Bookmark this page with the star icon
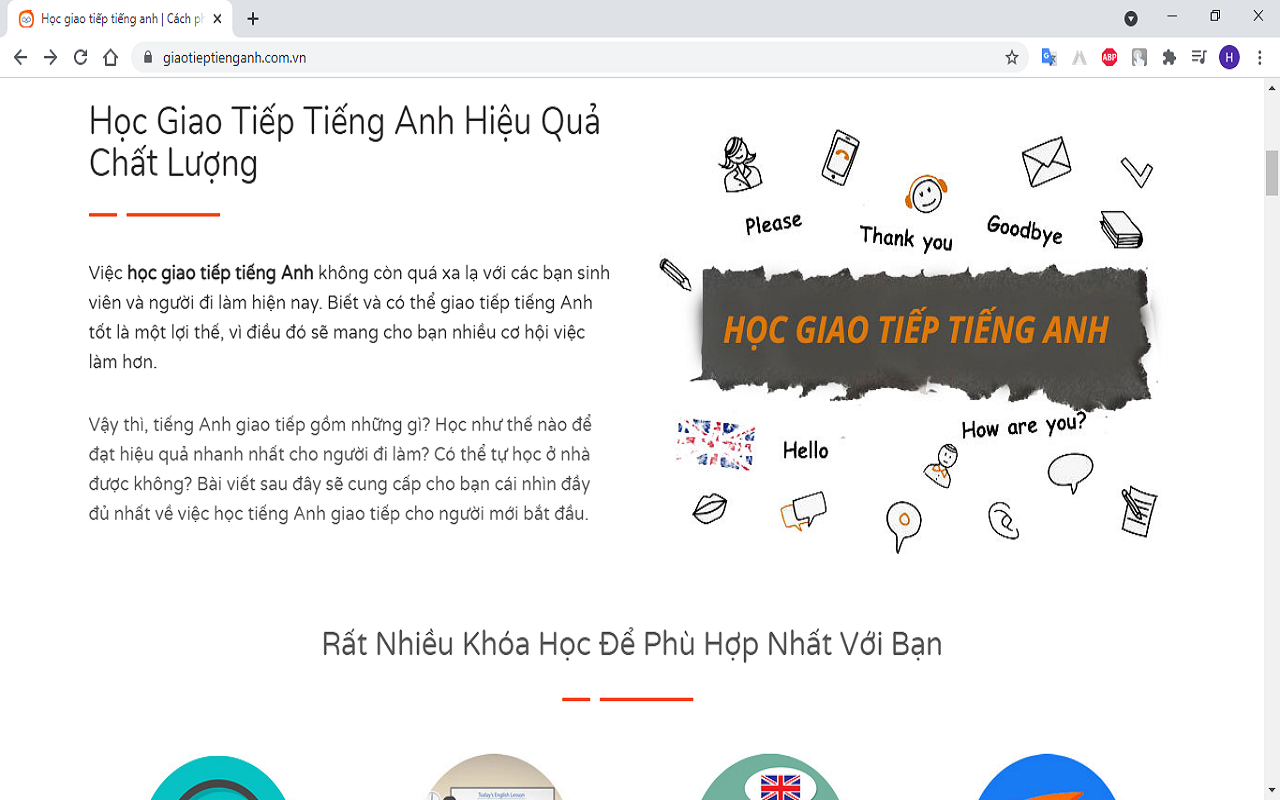 pos(1012,58)
